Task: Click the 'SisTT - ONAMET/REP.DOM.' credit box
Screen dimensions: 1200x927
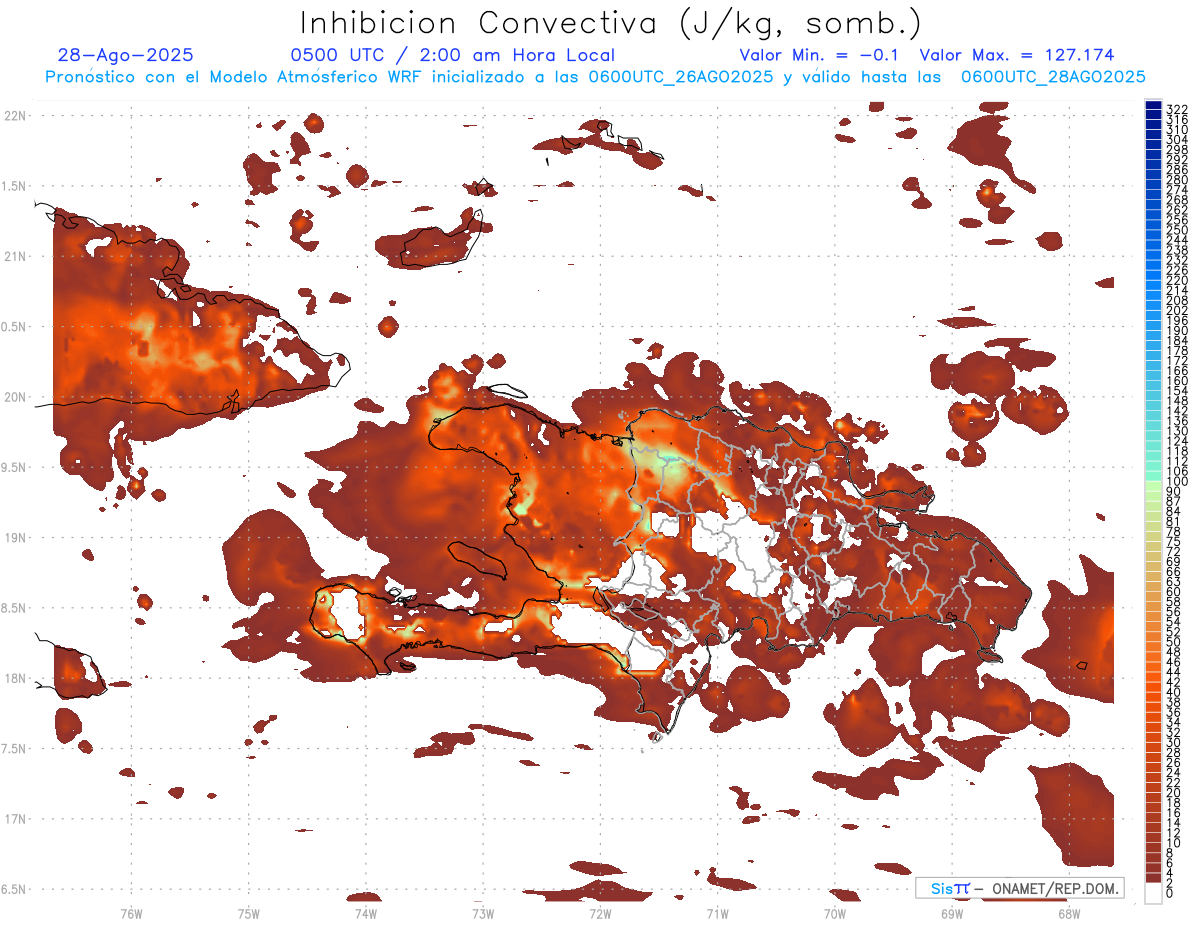Action: 1019,888
